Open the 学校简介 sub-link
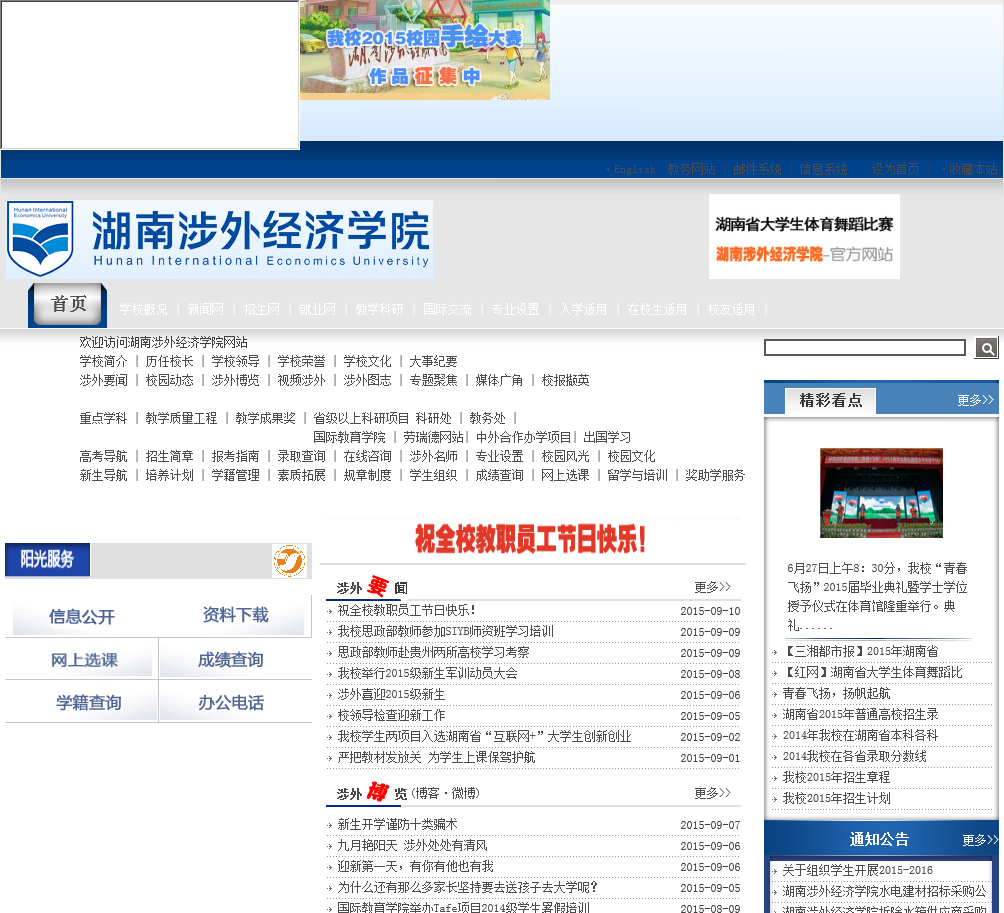 point(103,361)
